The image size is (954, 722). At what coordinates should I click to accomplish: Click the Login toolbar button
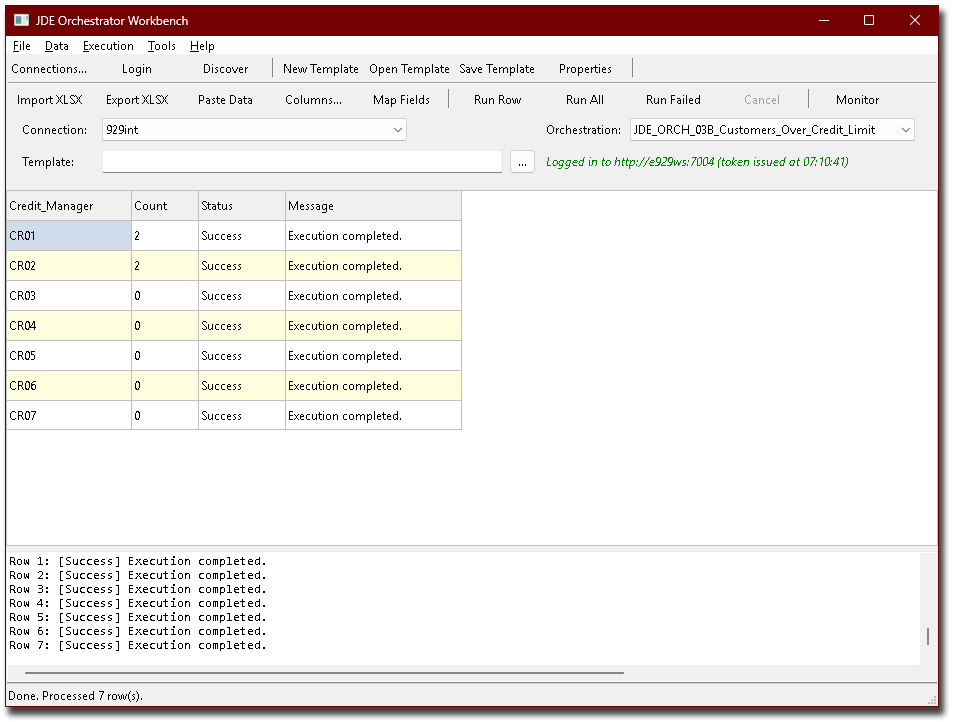click(x=136, y=69)
